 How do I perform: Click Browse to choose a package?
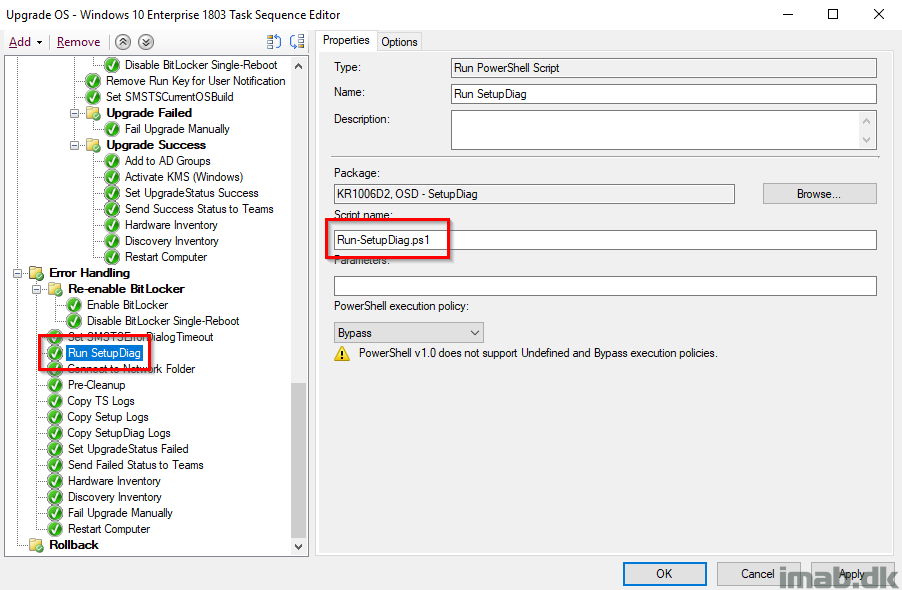(x=820, y=194)
